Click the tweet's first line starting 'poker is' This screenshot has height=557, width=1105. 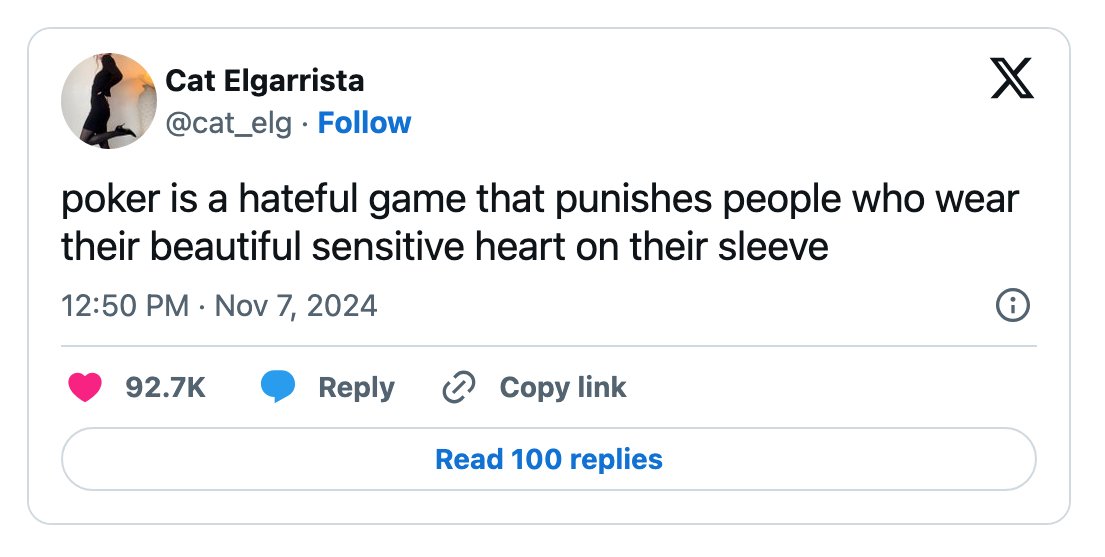(x=540, y=200)
